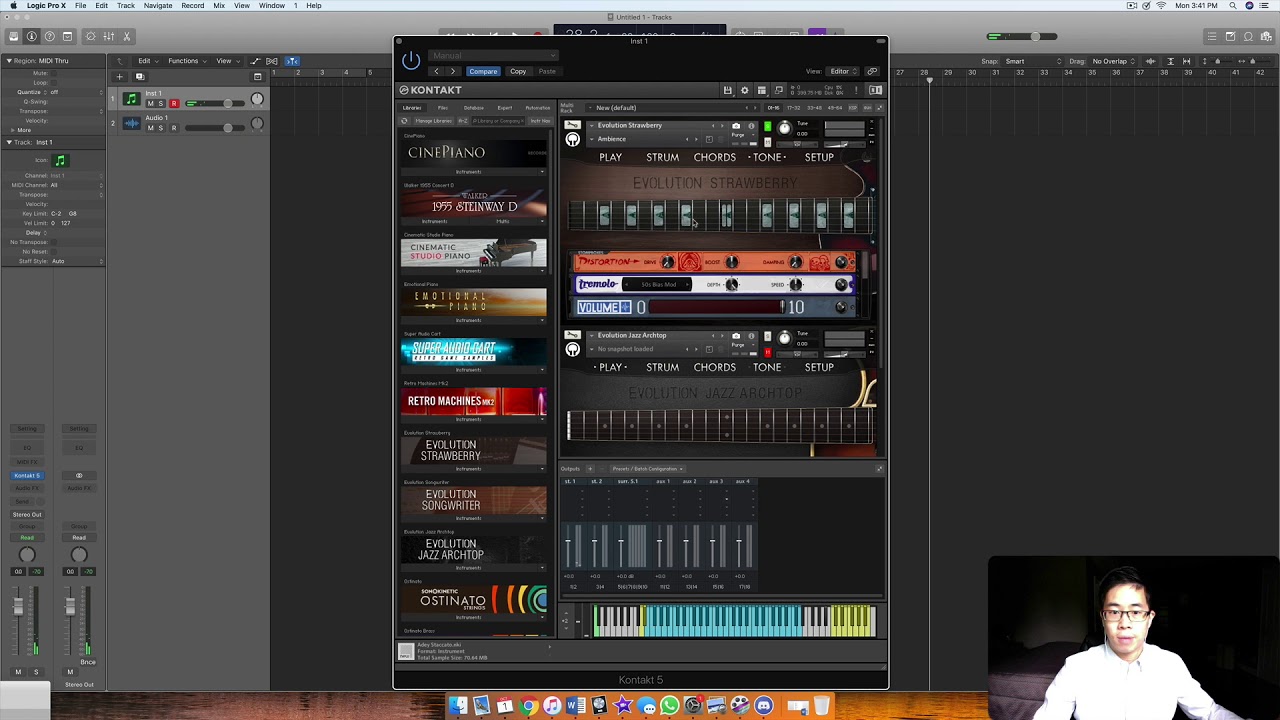Open Smart Controls dial icon in Logic
The image size is (1280, 720).
90,36
